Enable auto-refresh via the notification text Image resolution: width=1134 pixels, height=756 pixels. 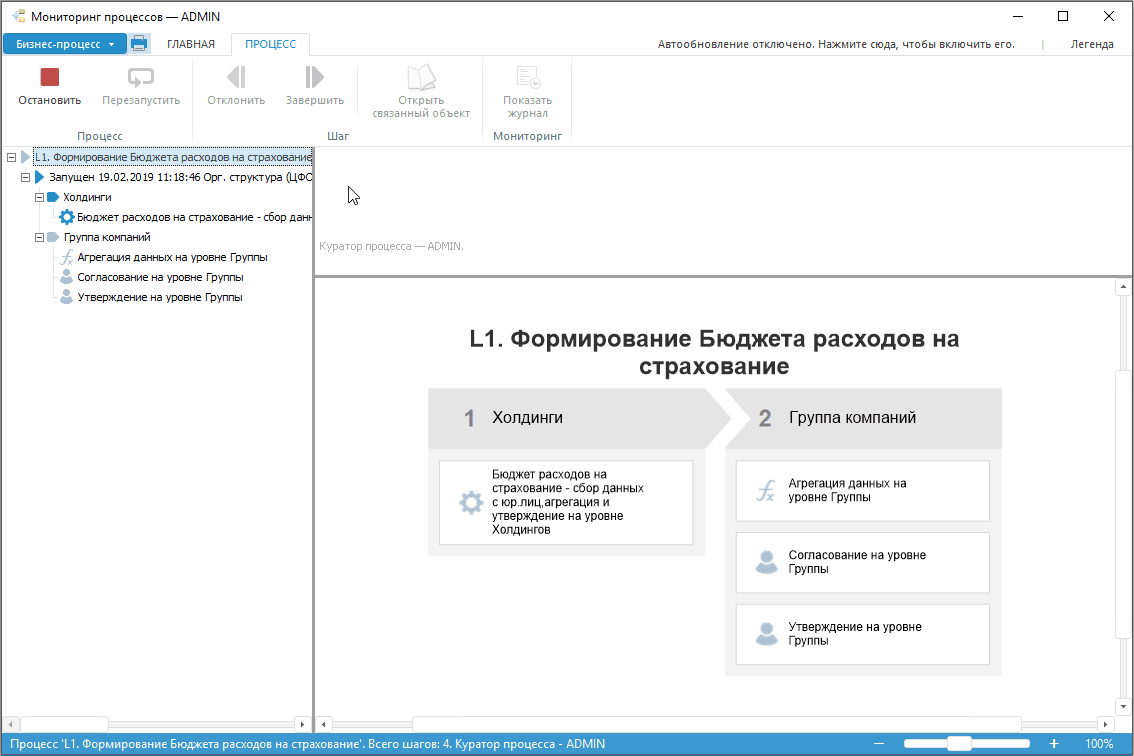point(835,44)
